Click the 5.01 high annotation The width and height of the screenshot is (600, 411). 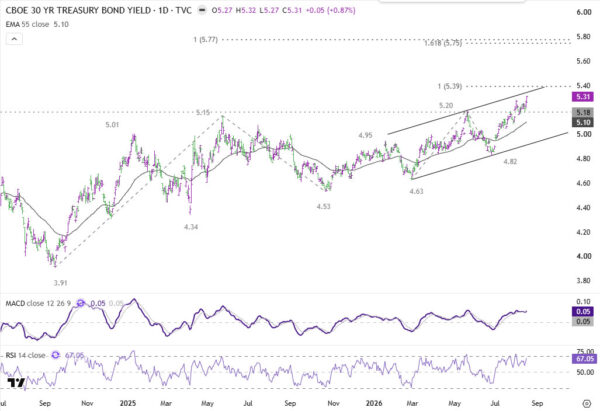coord(112,125)
